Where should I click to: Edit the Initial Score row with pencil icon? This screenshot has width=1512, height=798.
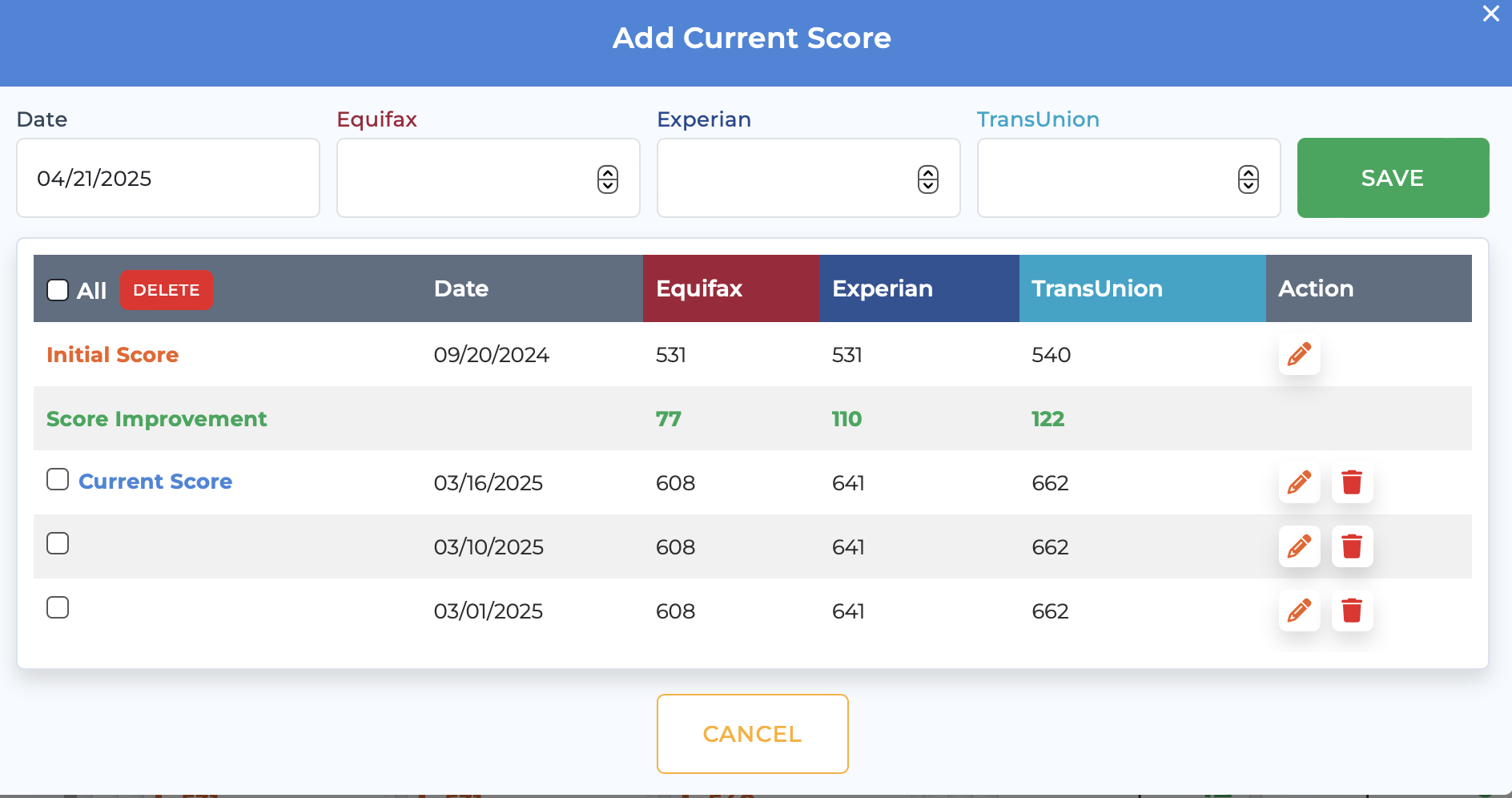click(x=1299, y=354)
